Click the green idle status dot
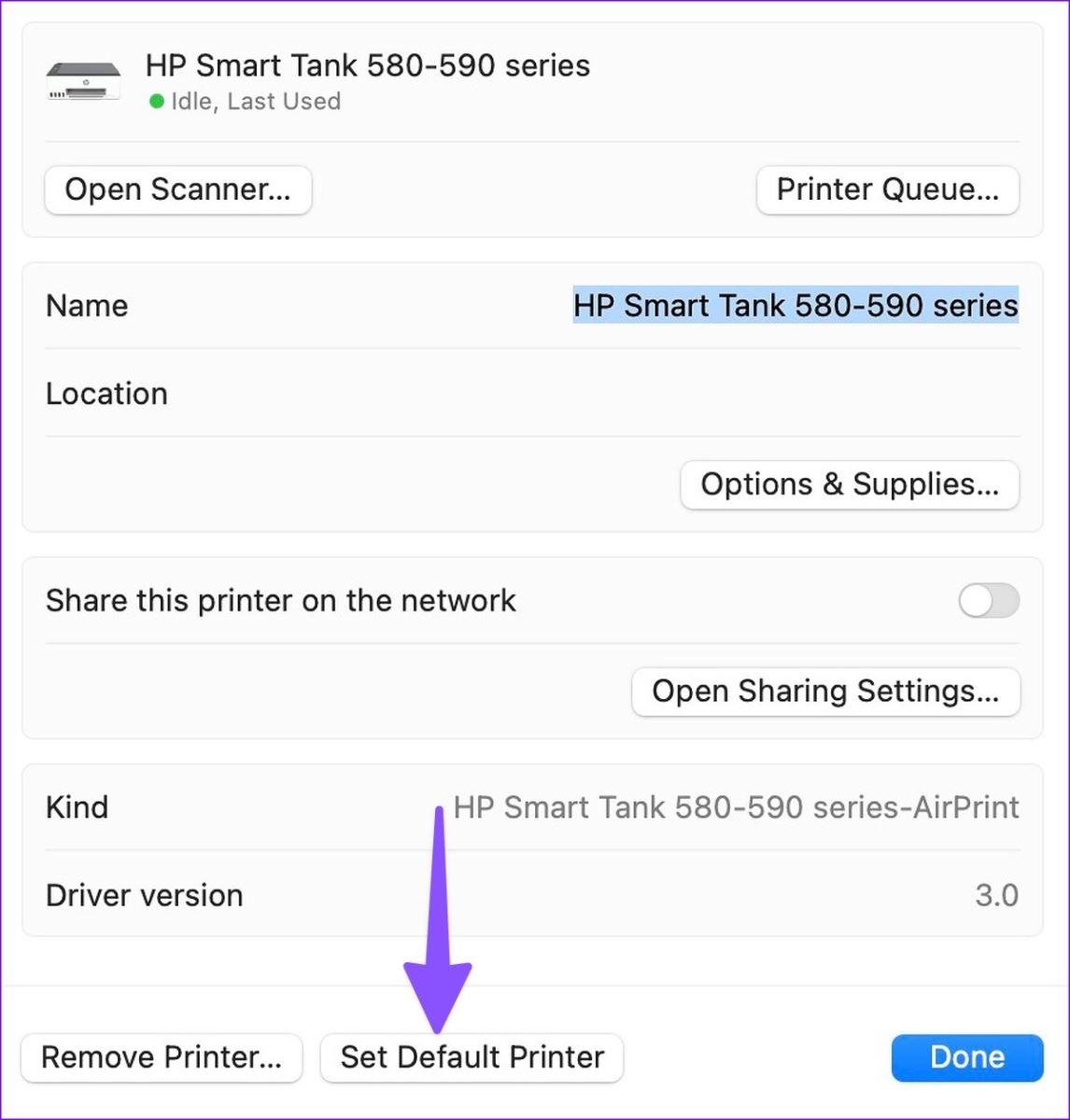Viewport: 1070px width, 1120px height. (x=157, y=101)
